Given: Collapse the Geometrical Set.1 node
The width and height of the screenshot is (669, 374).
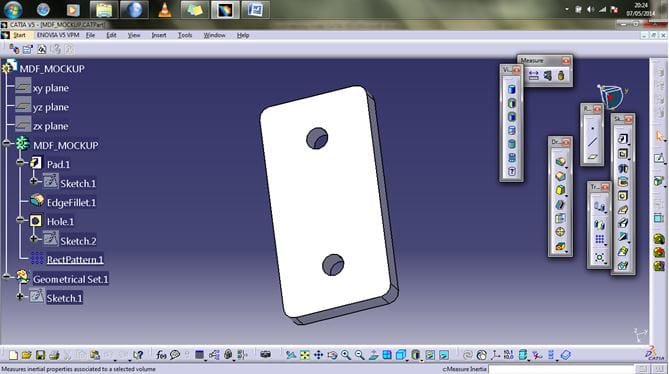Looking at the screenshot, I should (6, 277).
